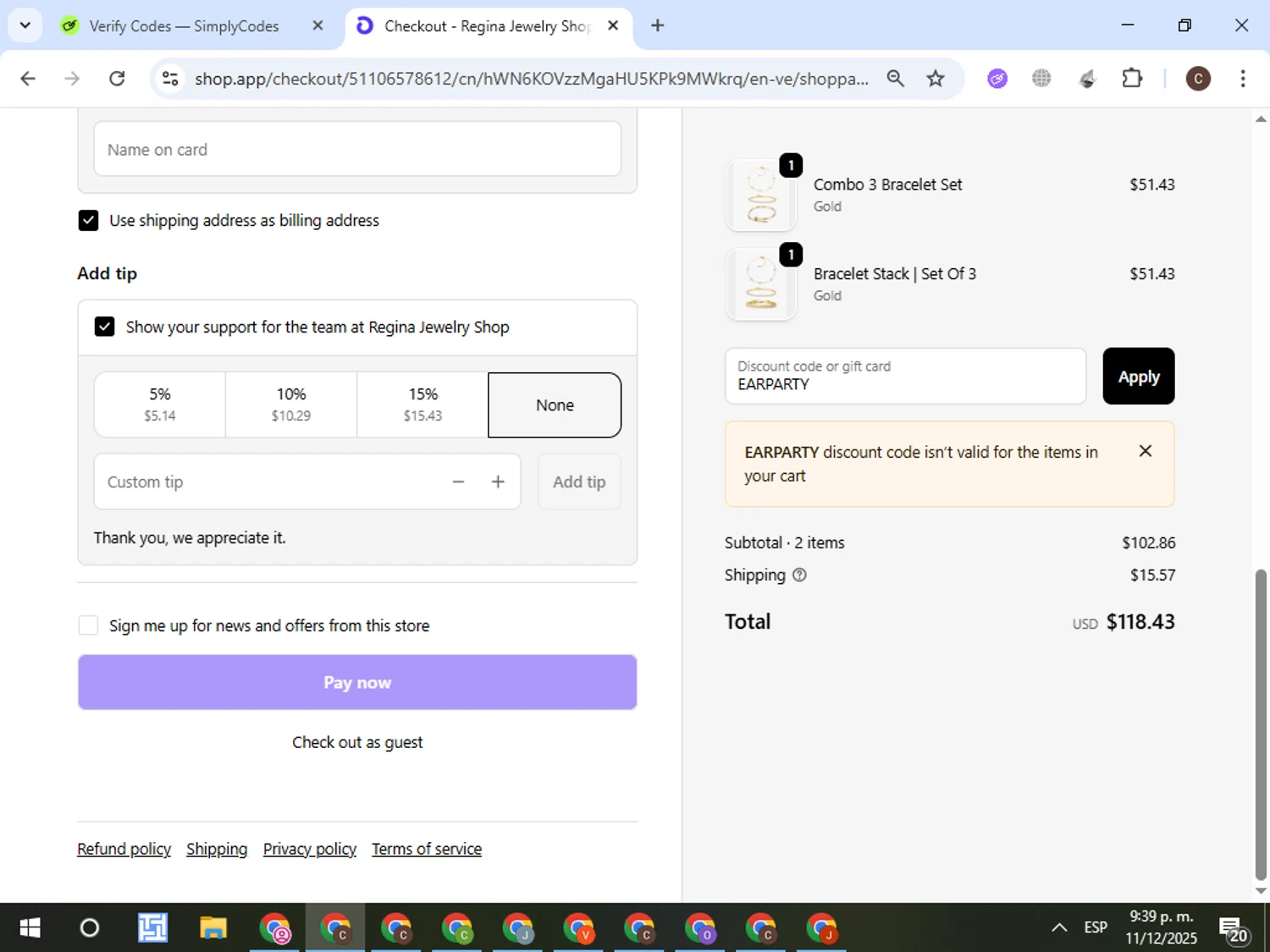The width and height of the screenshot is (1270, 952).
Task: Click the page vertical scrollbar
Action: coord(1261,724)
